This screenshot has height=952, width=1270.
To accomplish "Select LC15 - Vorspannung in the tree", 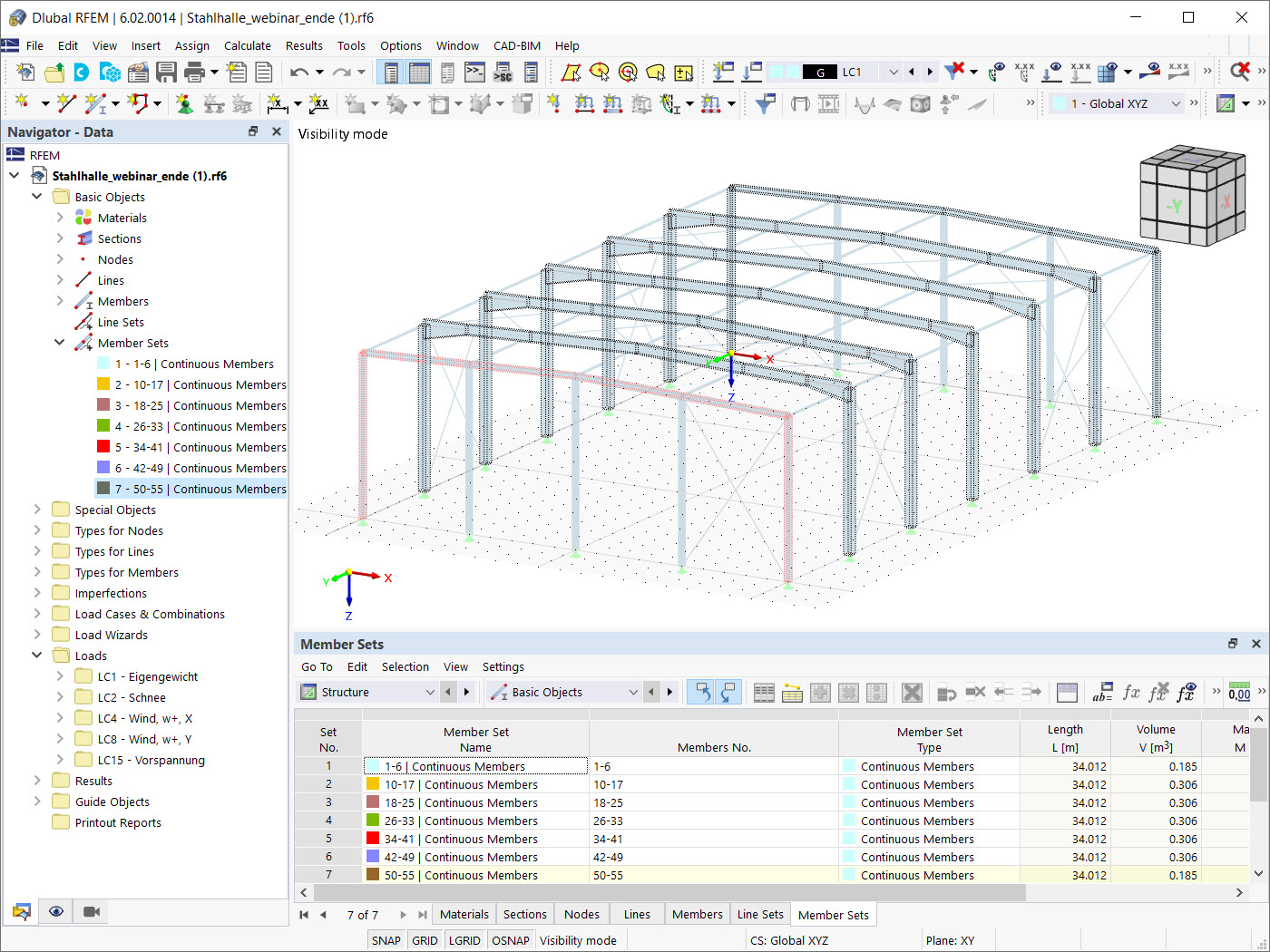I will 151,760.
